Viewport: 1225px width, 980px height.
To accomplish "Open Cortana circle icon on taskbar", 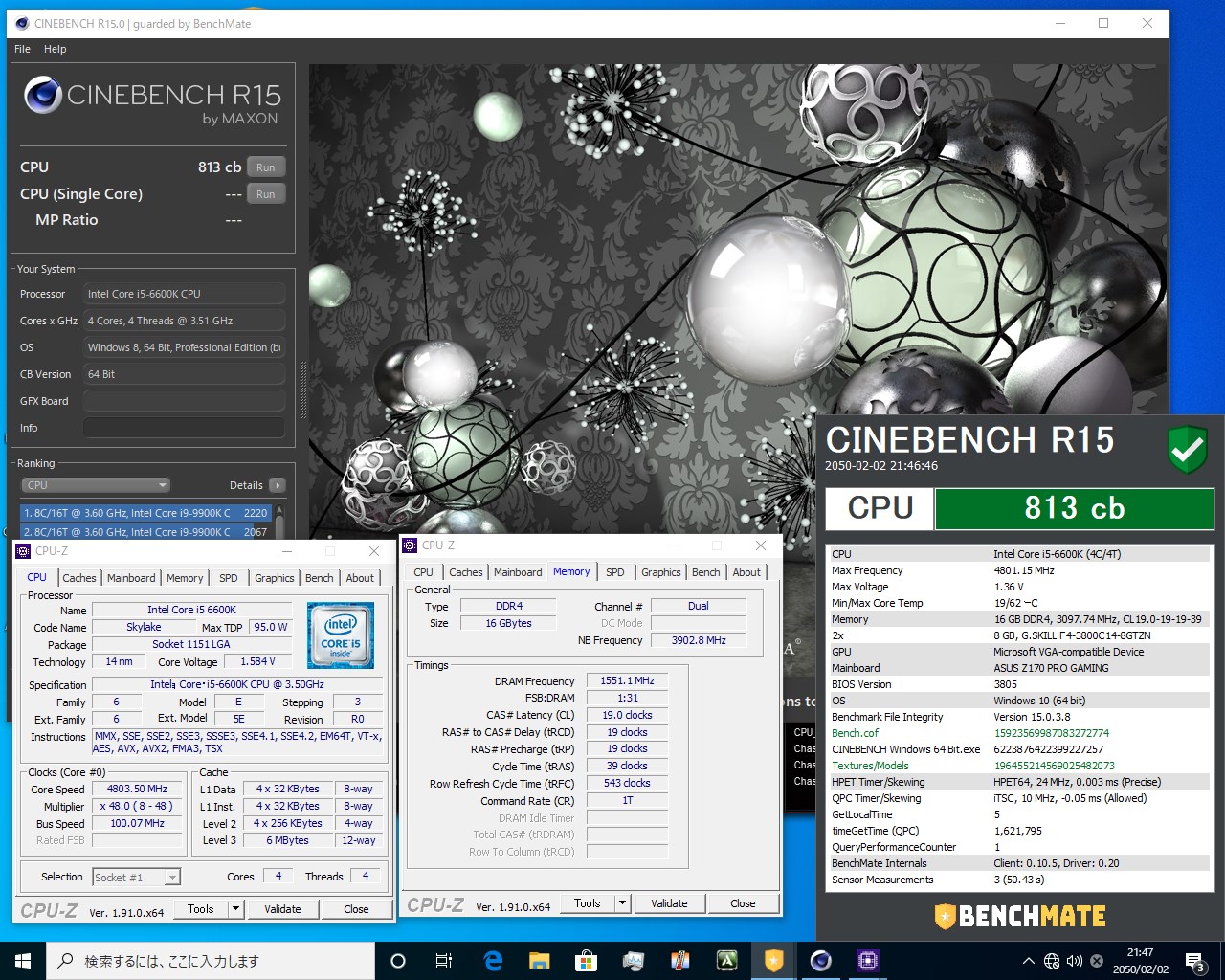I will pyautogui.click(x=398, y=961).
